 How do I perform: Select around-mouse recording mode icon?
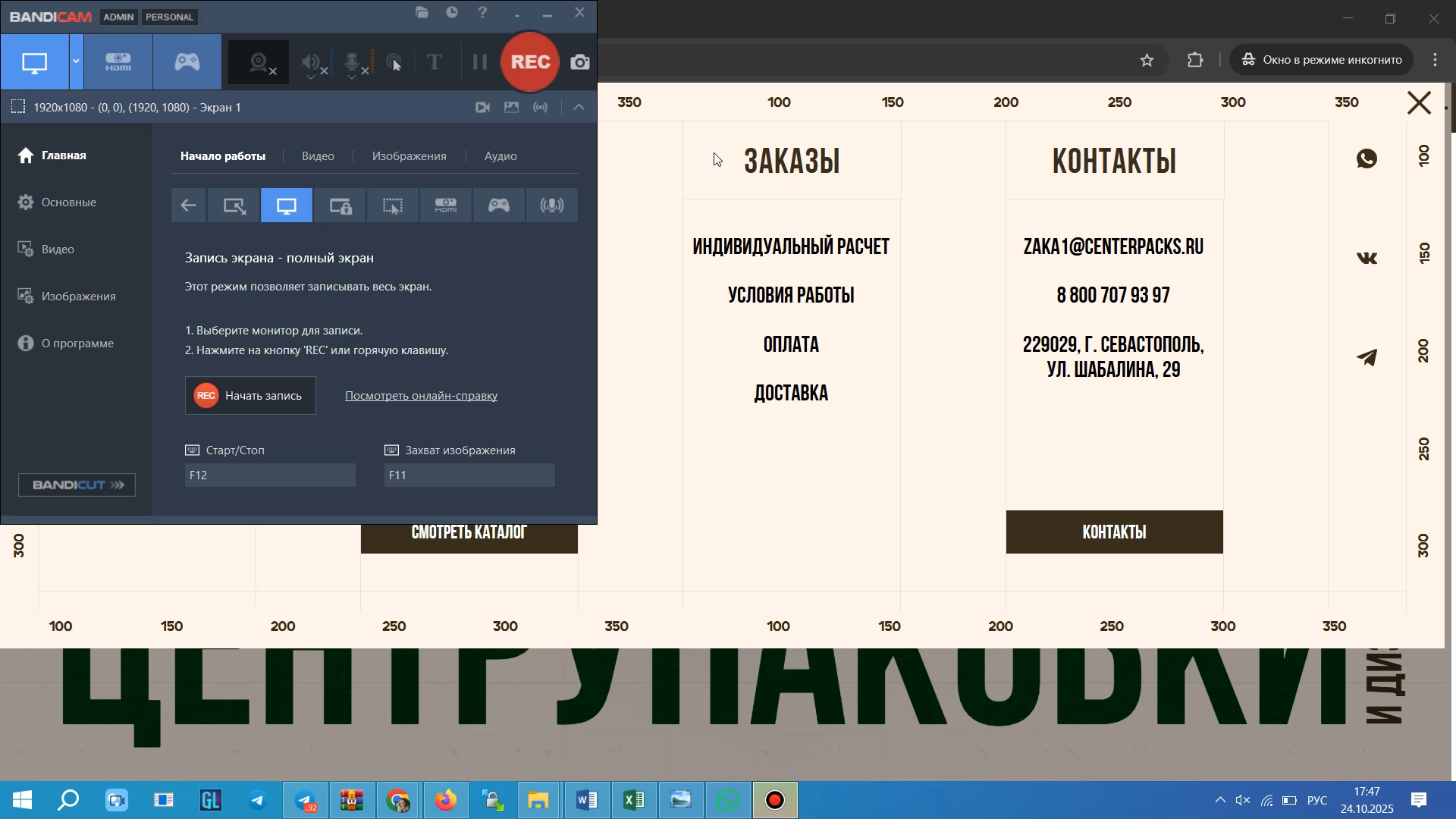coord(393,206)
